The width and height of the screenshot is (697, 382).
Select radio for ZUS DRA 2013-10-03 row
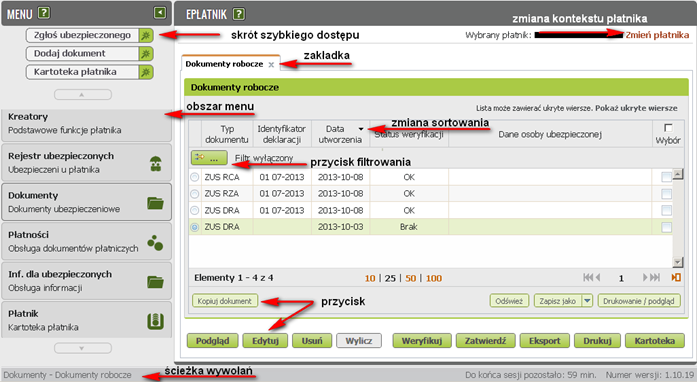click(195, 227)
